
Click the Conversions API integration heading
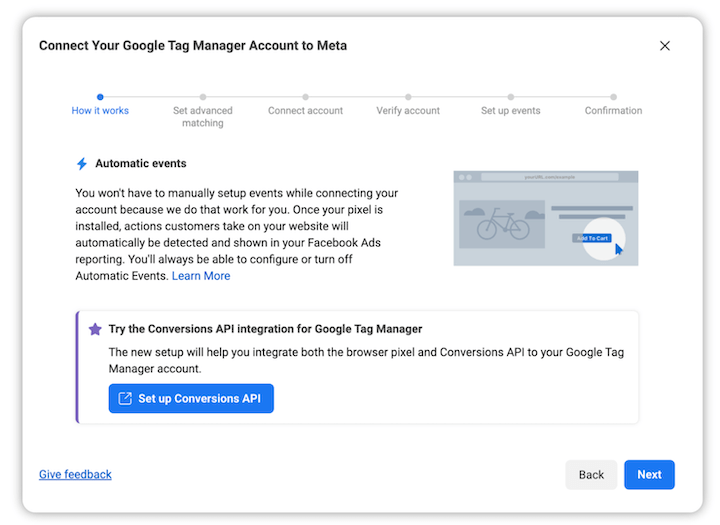pyautogui.click(x=265, y=329)
